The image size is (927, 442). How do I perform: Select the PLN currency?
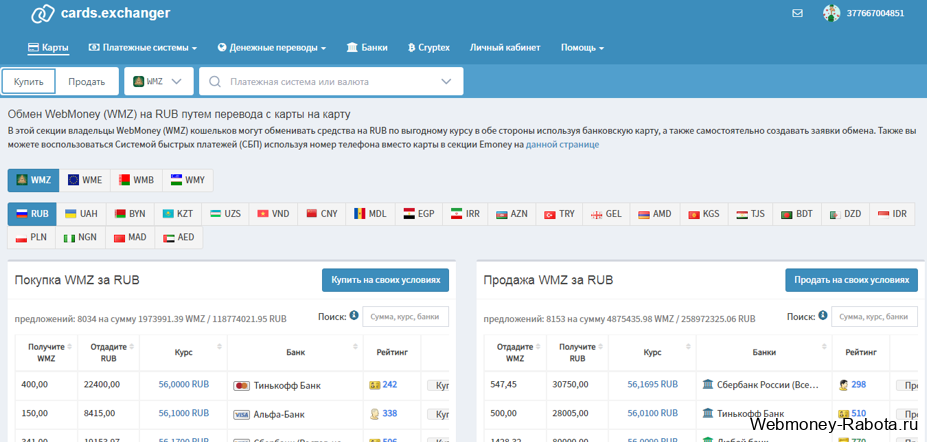pyautogui.click(x=31, y=238)
